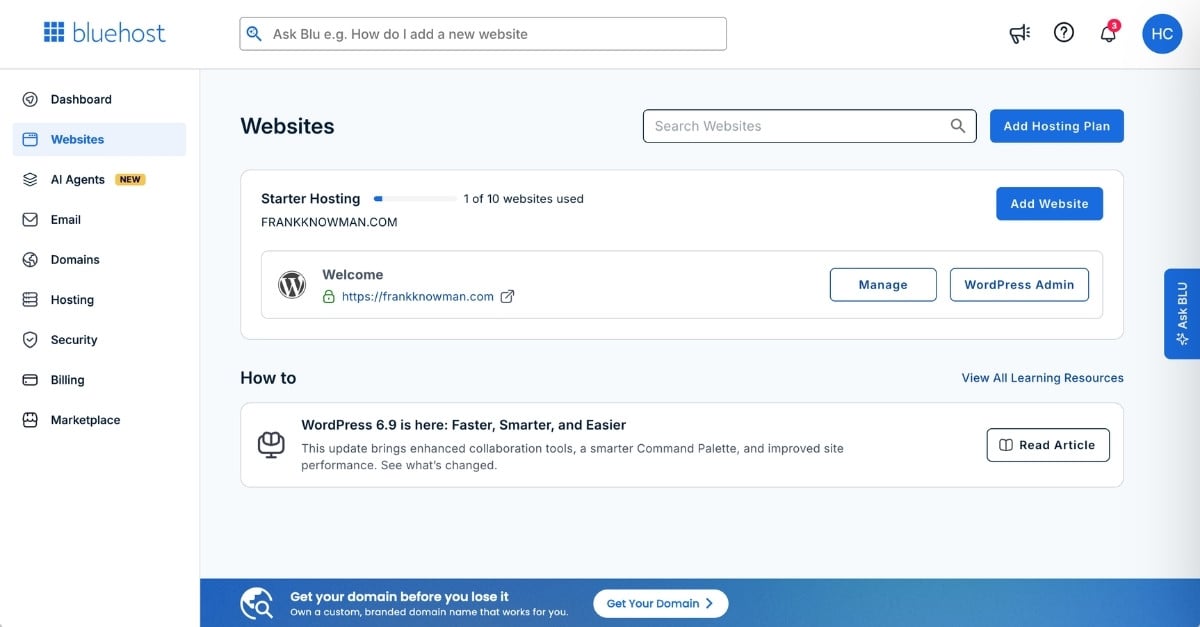Screen dimensions: 1200x627
Task: Click the Dashboard sidebar icon
Action: (x=30, y=99)
